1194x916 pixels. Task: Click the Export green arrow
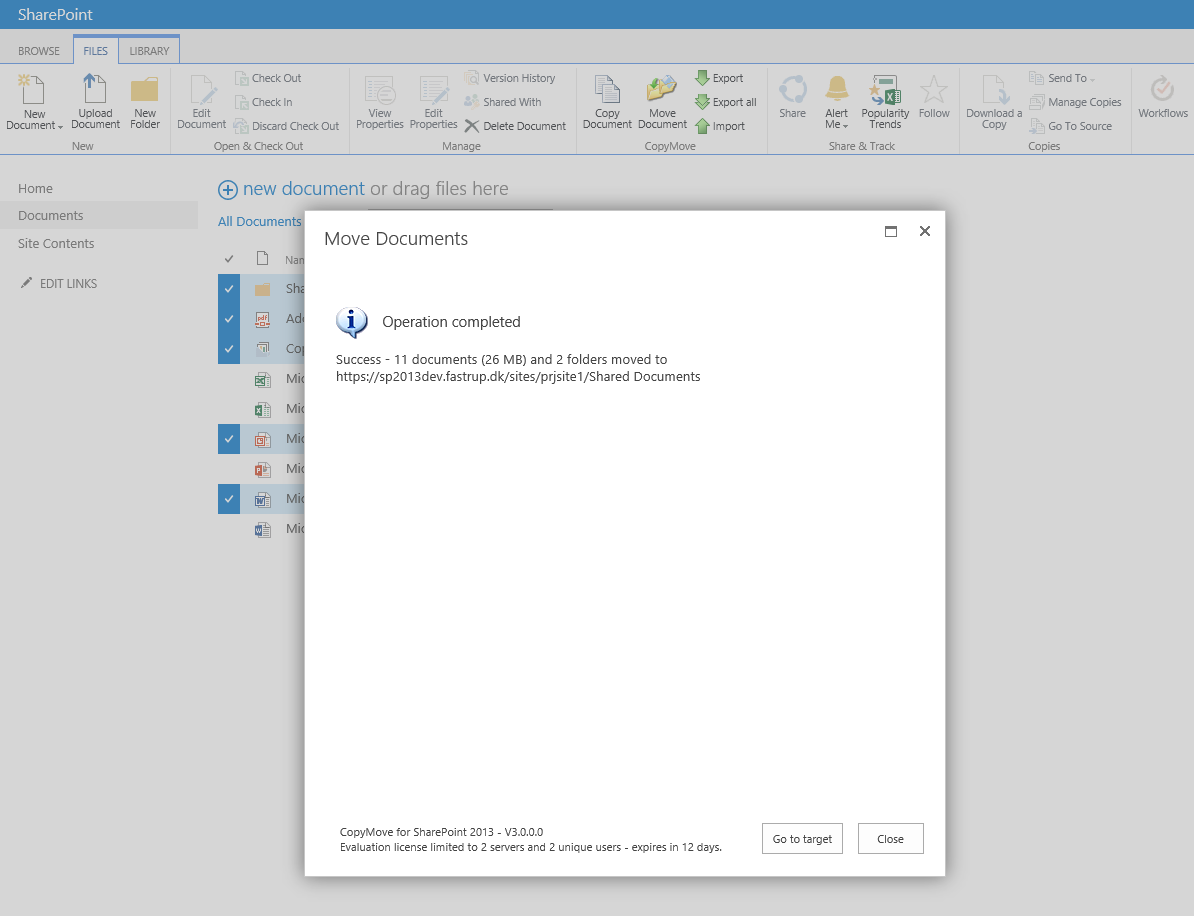(x=702, y=78)
